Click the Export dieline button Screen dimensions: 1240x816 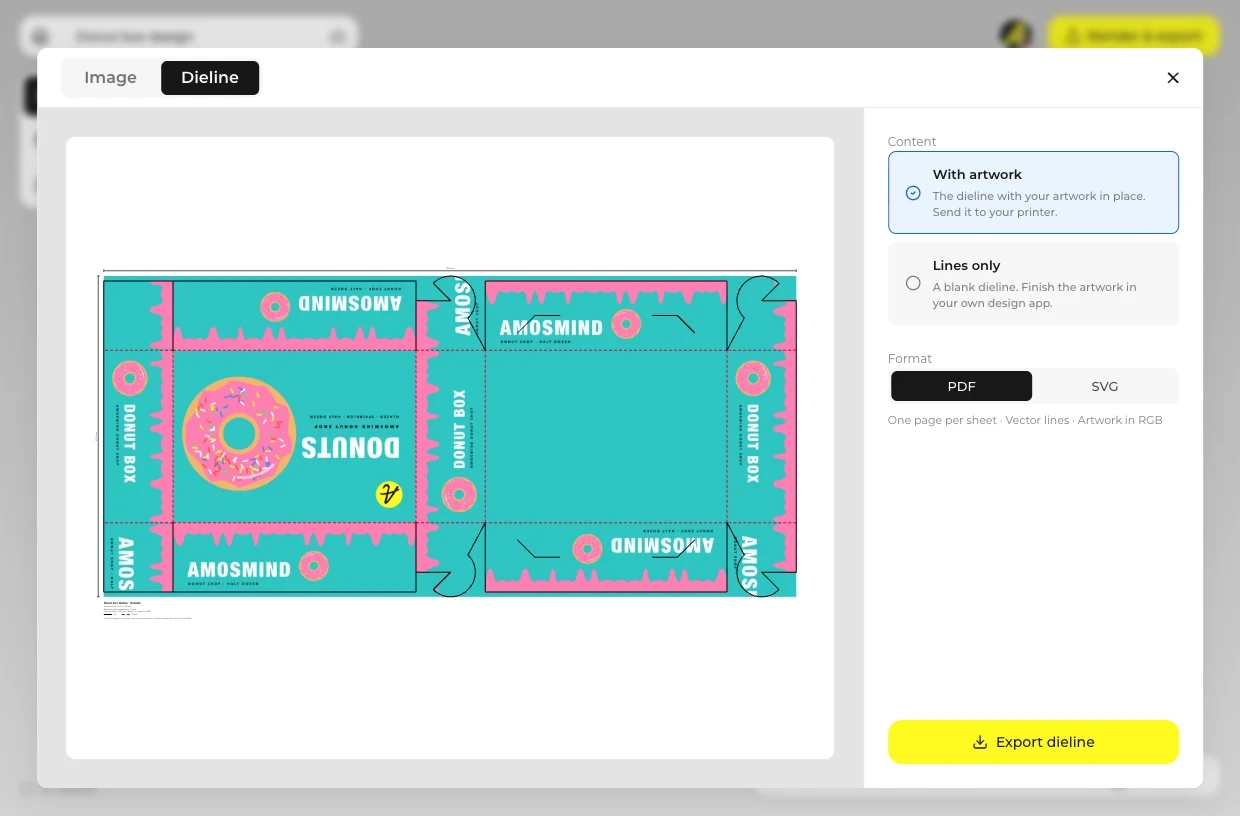tap(1033, 742)
